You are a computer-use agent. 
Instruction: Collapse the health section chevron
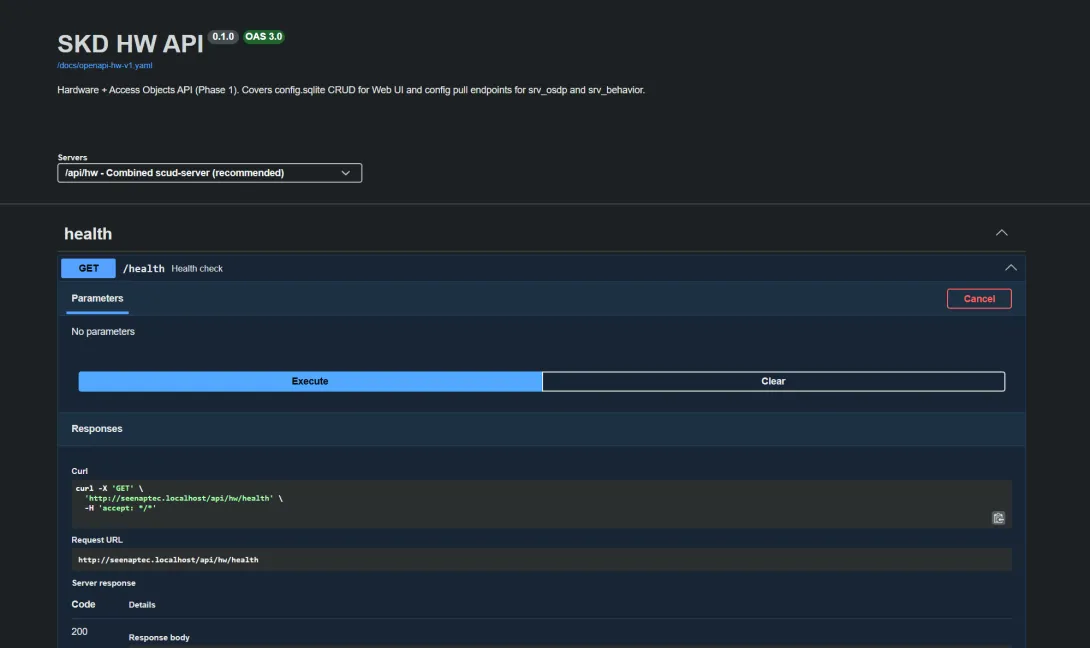click(x=1002, y=233)
